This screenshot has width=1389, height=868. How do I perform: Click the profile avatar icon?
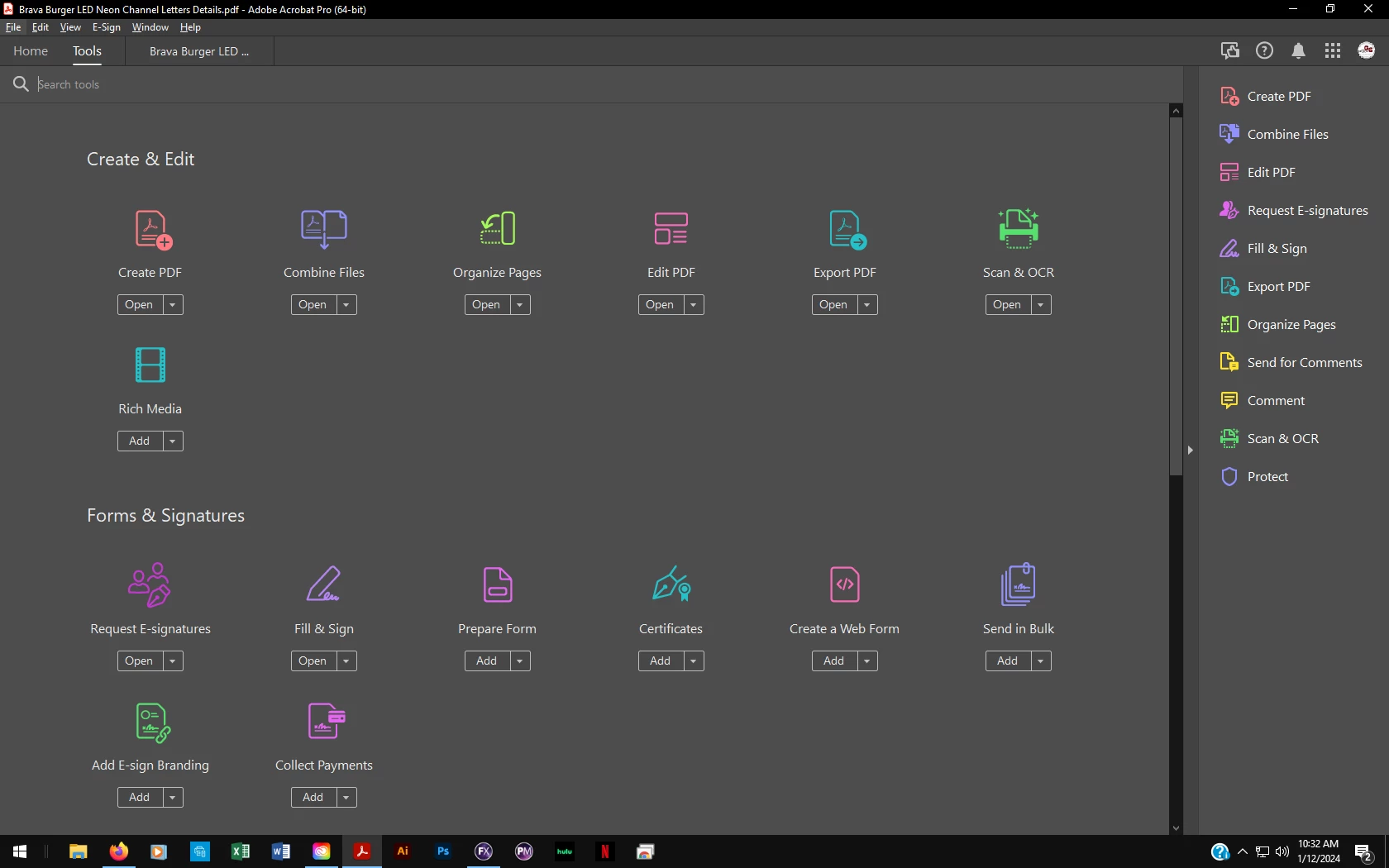click(x=1367, y=50)
